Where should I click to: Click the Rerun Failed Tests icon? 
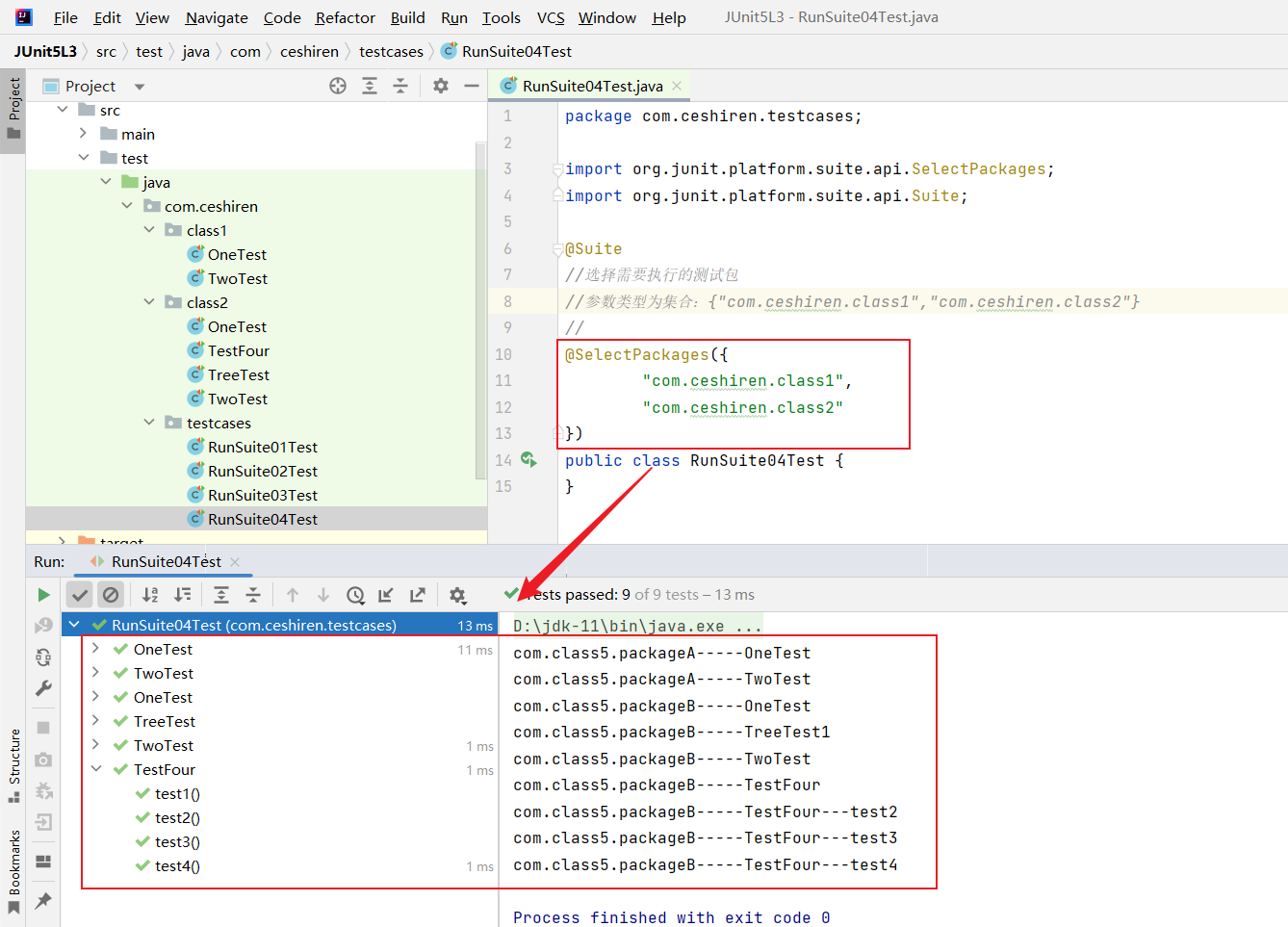tap(43, 626)
